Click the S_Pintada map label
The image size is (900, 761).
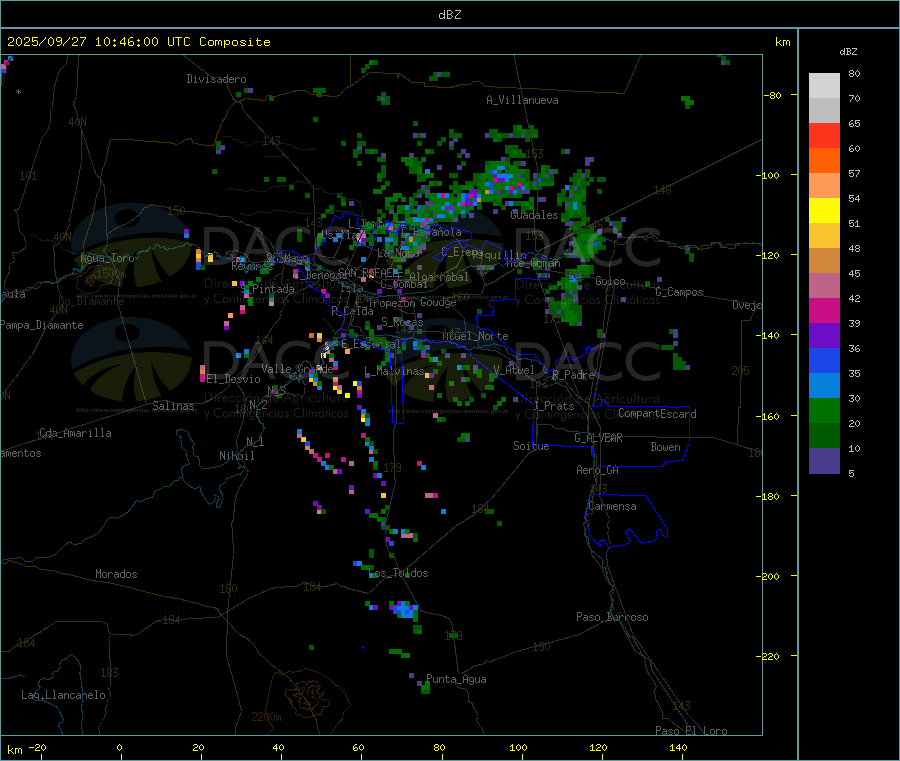[268, 289]
